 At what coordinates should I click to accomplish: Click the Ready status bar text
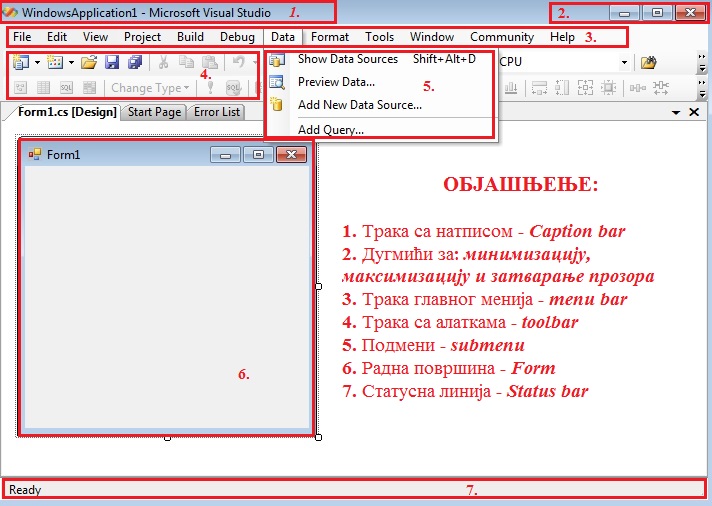pyautogui.click(x=25, y=490)
